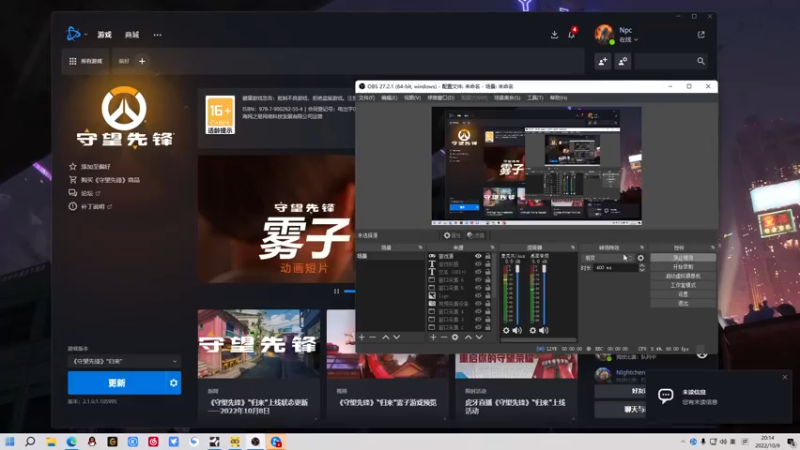
Task: Open the 游戏 tab in Battle.net
Action: [105, 35]
